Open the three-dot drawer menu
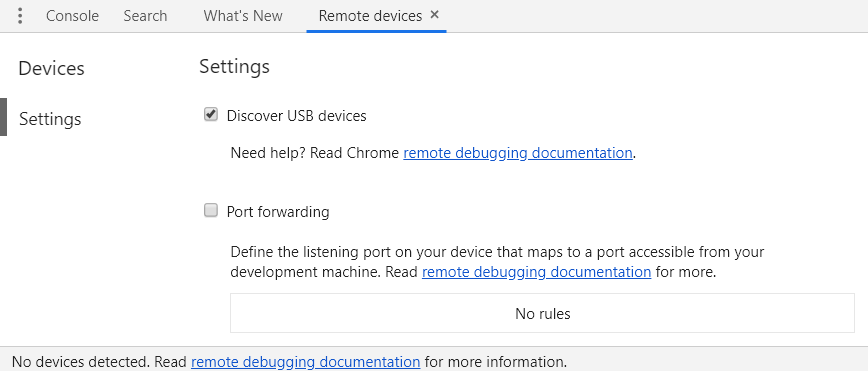Image resolution: width=868 pixels, height=371 pixels. (20, 16)
